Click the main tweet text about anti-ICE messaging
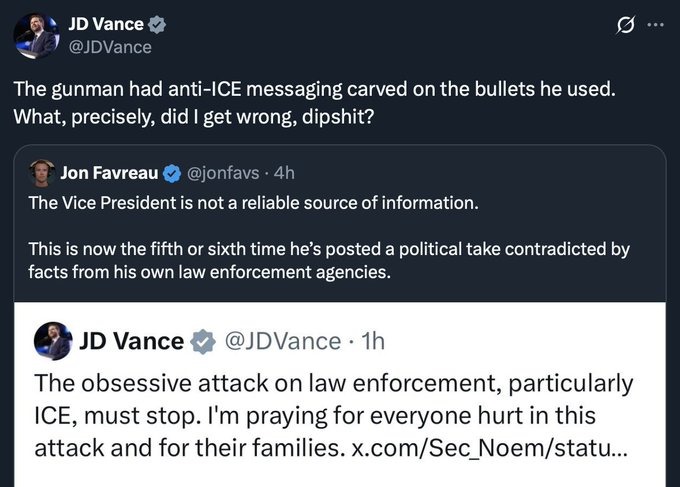This screenshot has width=680, height=487. coord(314,100)
